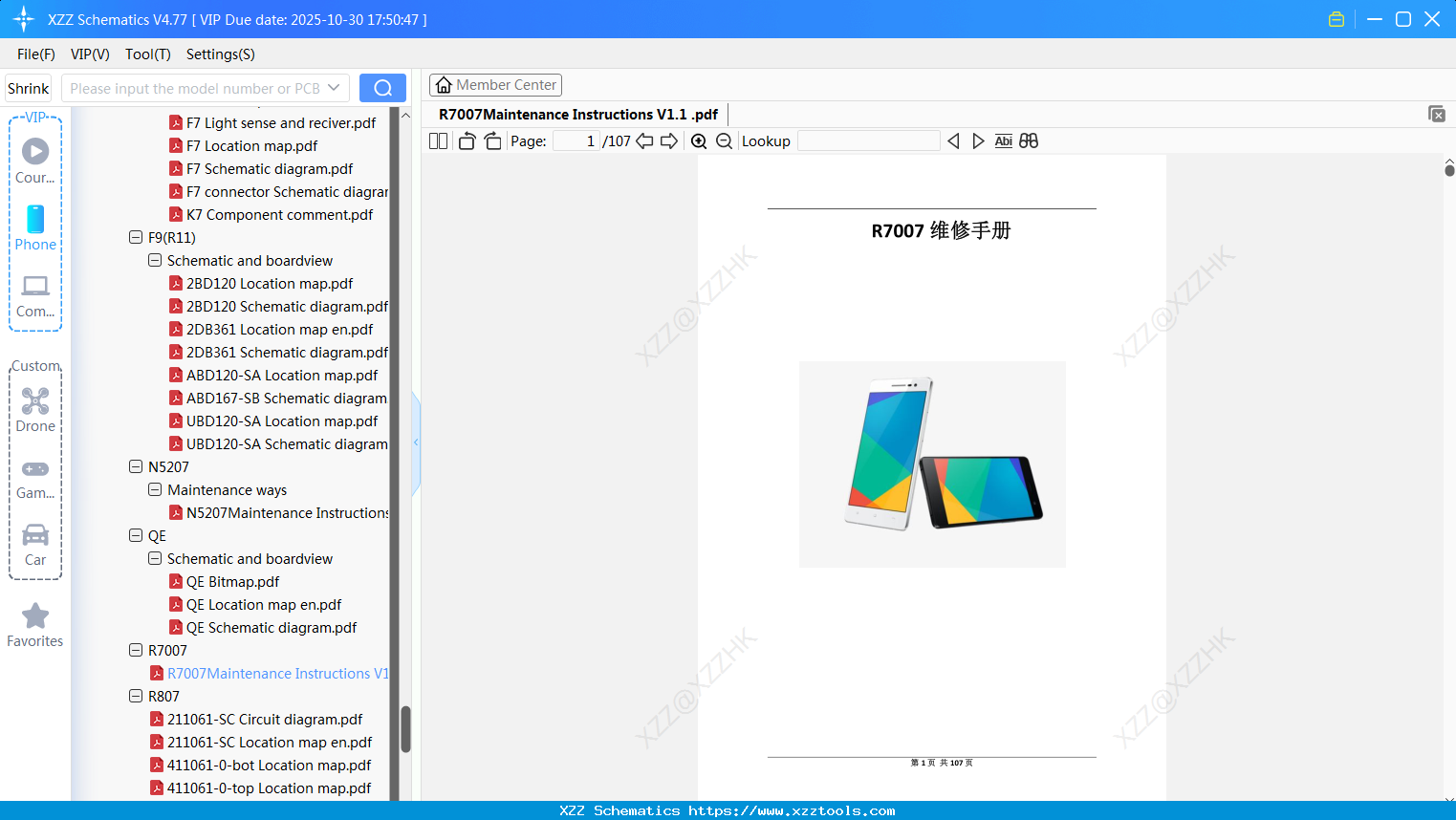Collapse the F9(R11) tree node
1456x820 pixels.
point(136,237)
